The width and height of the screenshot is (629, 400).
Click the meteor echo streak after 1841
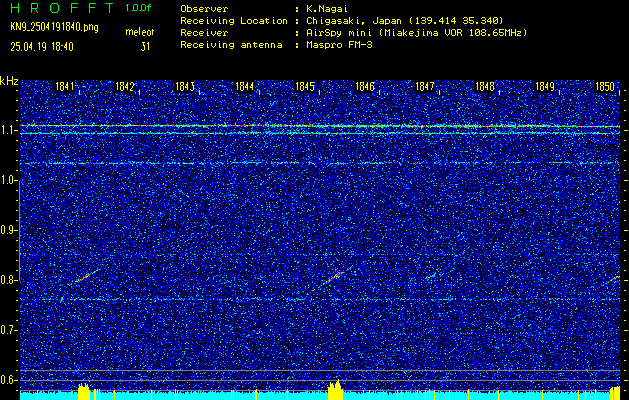tap(88, 275)
